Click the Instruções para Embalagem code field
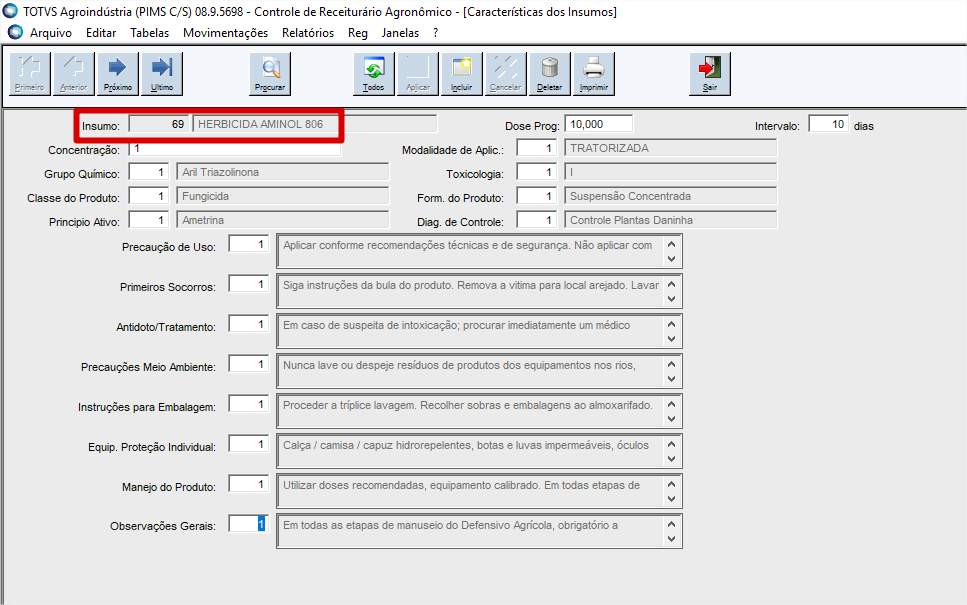This screenshot has height=605, width=967. point(249,405)
